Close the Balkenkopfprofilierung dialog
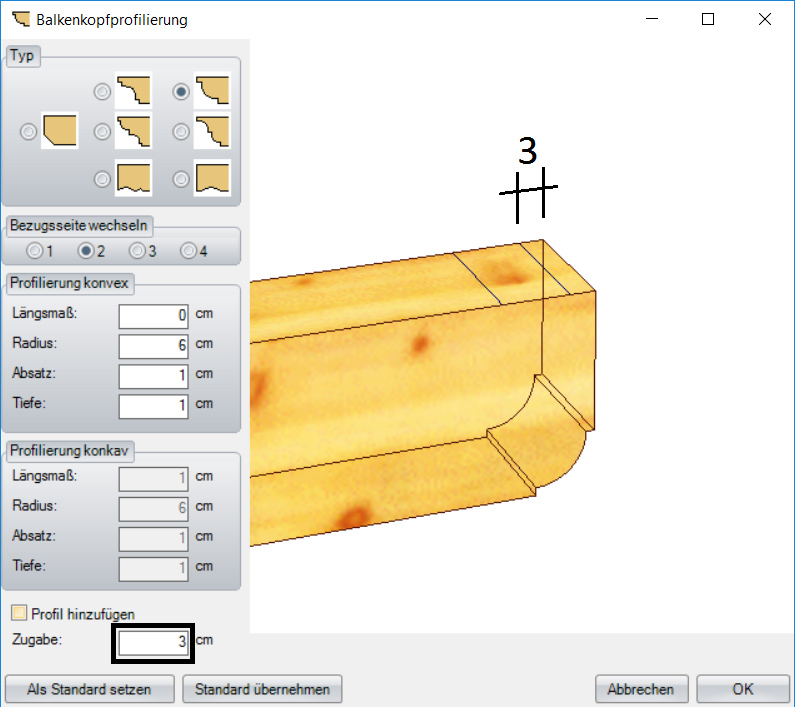This screenshot has height=707, width=796. 765,19
